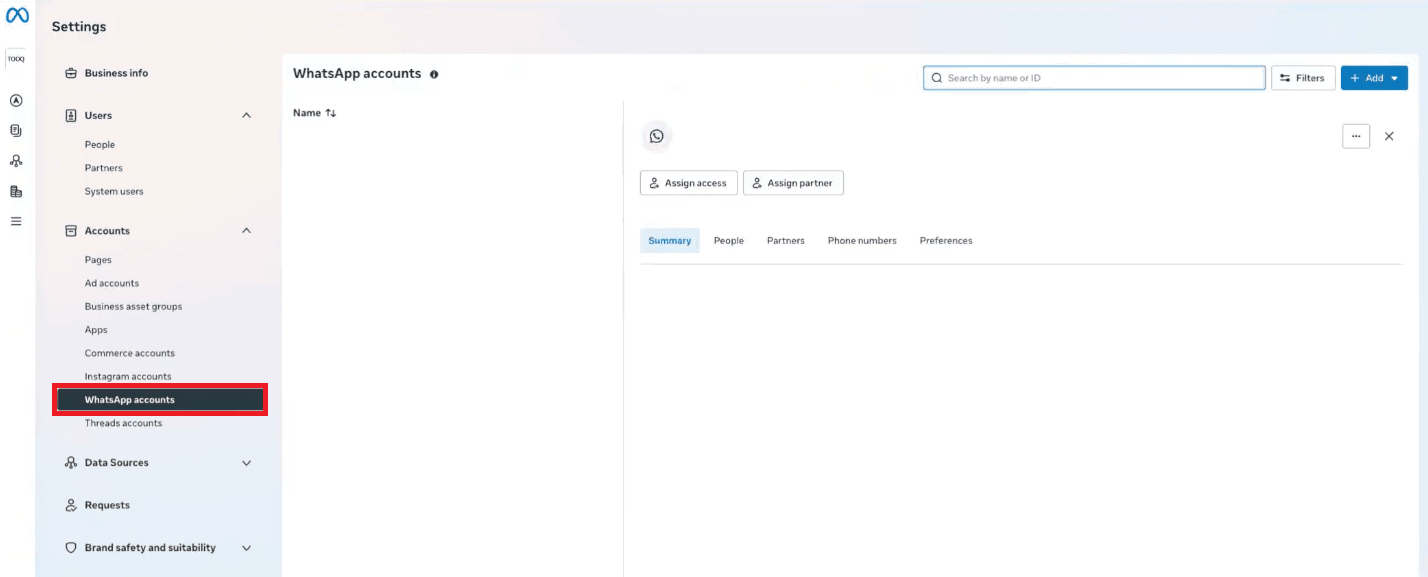
Task: Focus the Search by name or ID field
Action: click(1094, 78)
